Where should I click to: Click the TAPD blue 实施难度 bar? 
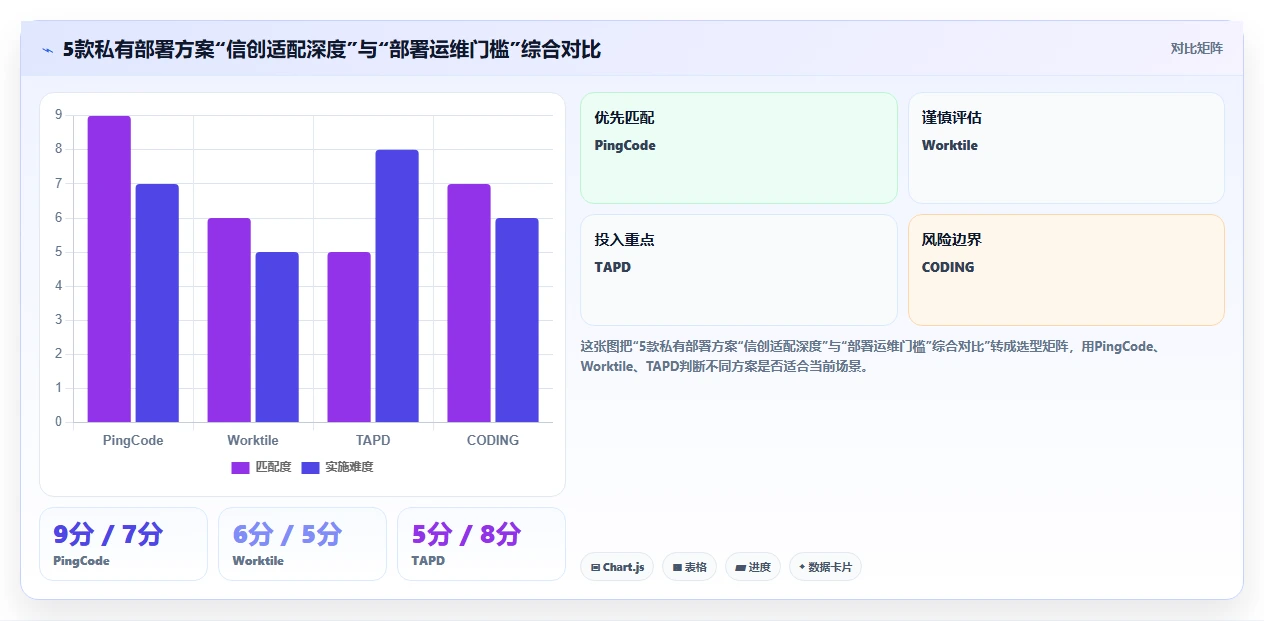[x=397, y=286]
